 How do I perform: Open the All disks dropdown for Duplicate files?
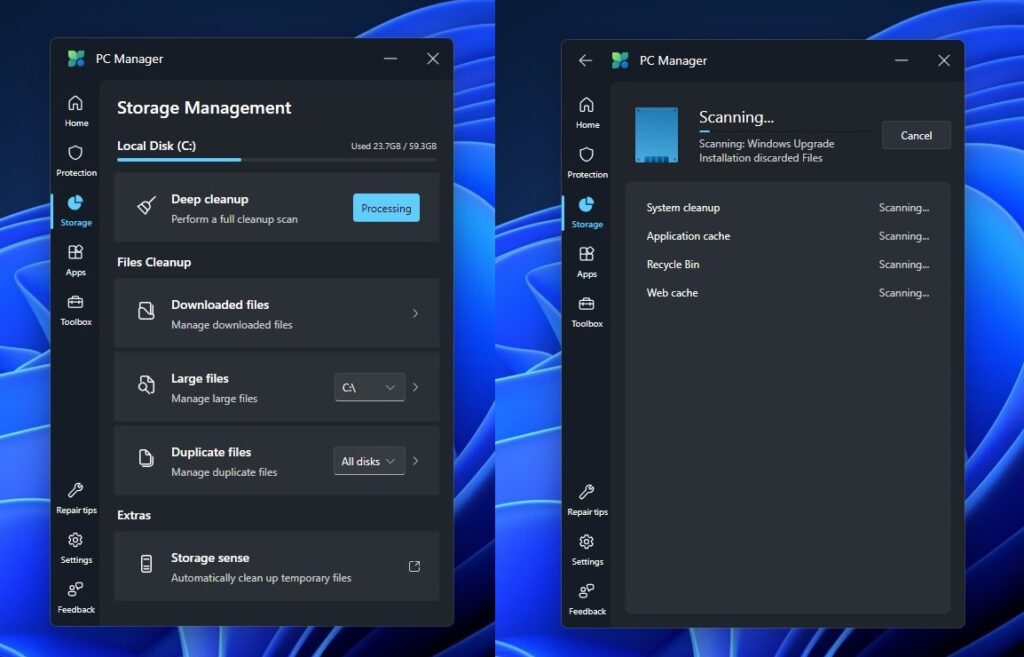[369, 460]
